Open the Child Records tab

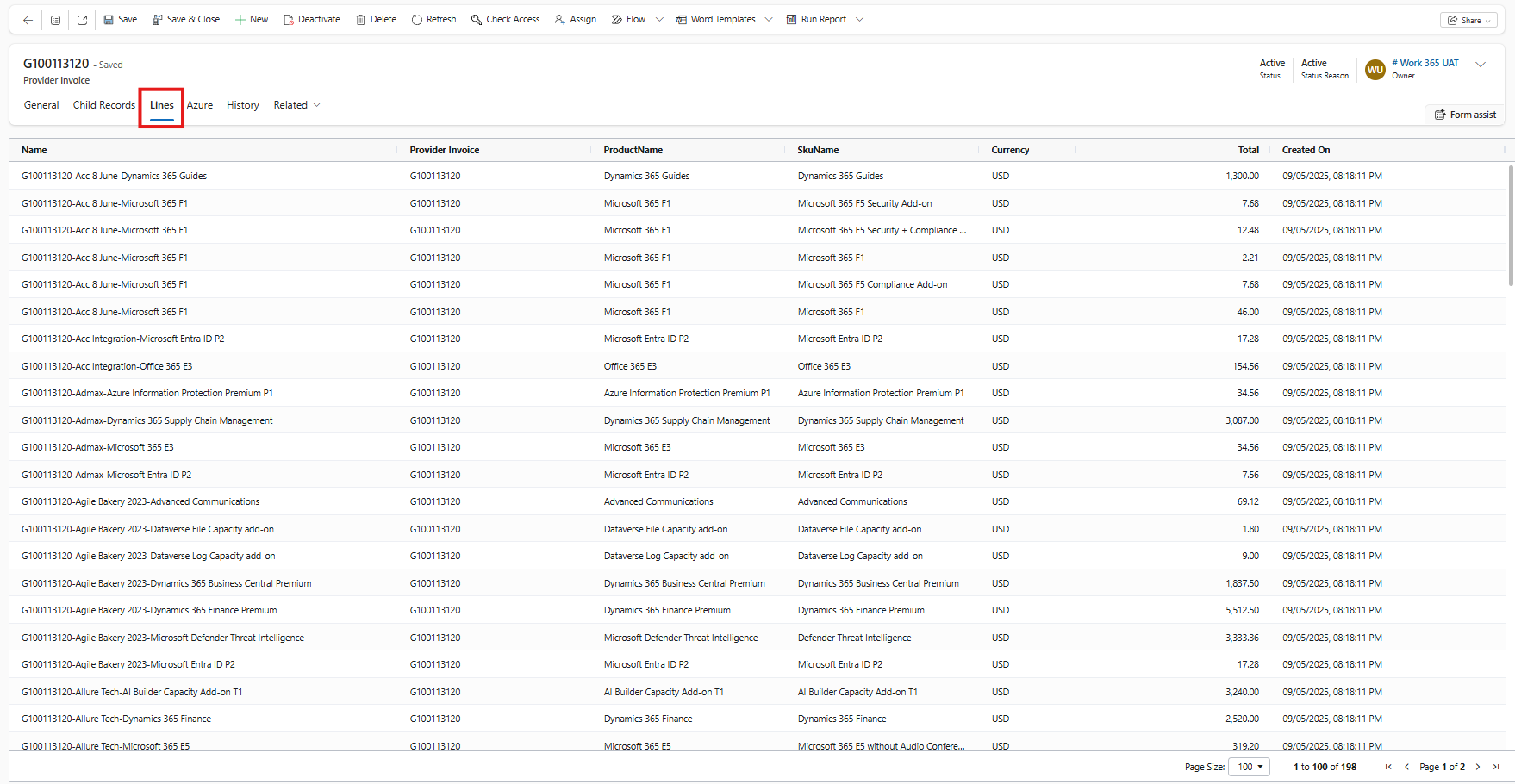click(104, 105)
